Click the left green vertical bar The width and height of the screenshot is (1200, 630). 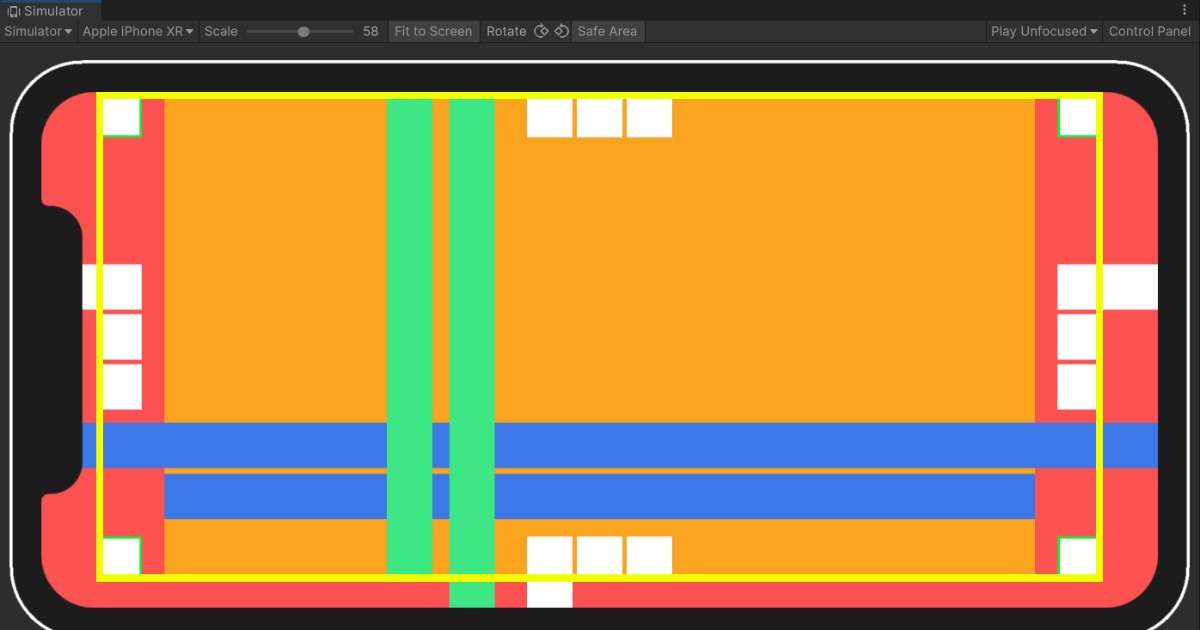pyautogui.click(x=409, y=336)
